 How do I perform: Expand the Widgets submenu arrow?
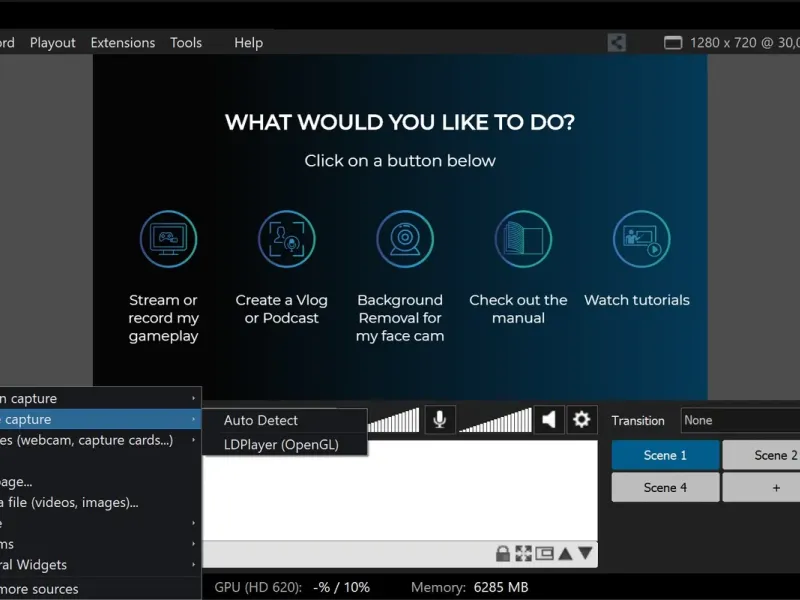click(193, 564)
